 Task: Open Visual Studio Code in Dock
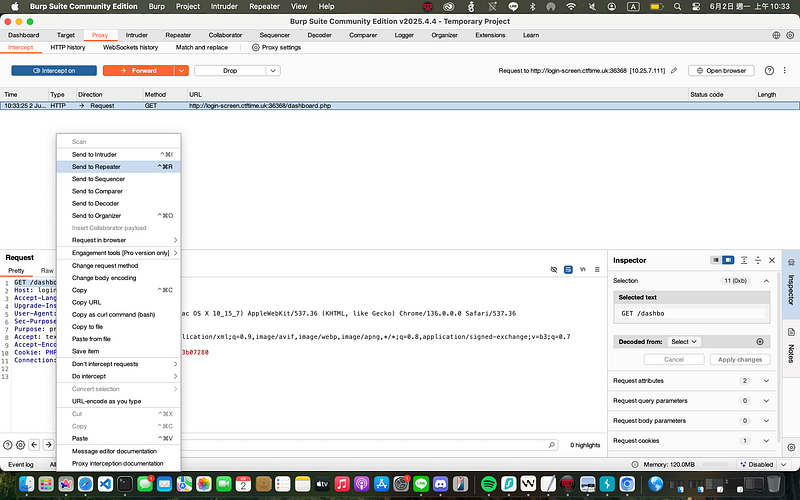click(x=105, y=483)
